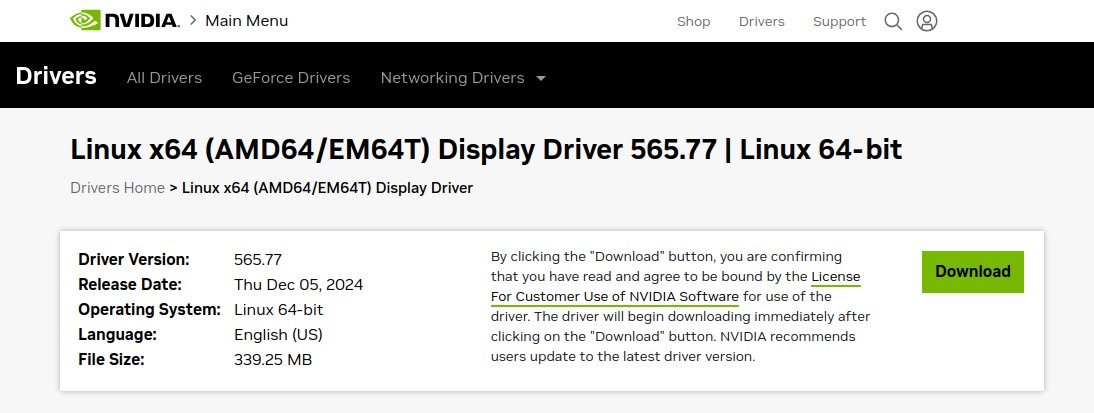Click the Language label
This screenshot has width=1094, height=413.
[x=117, y=335]
